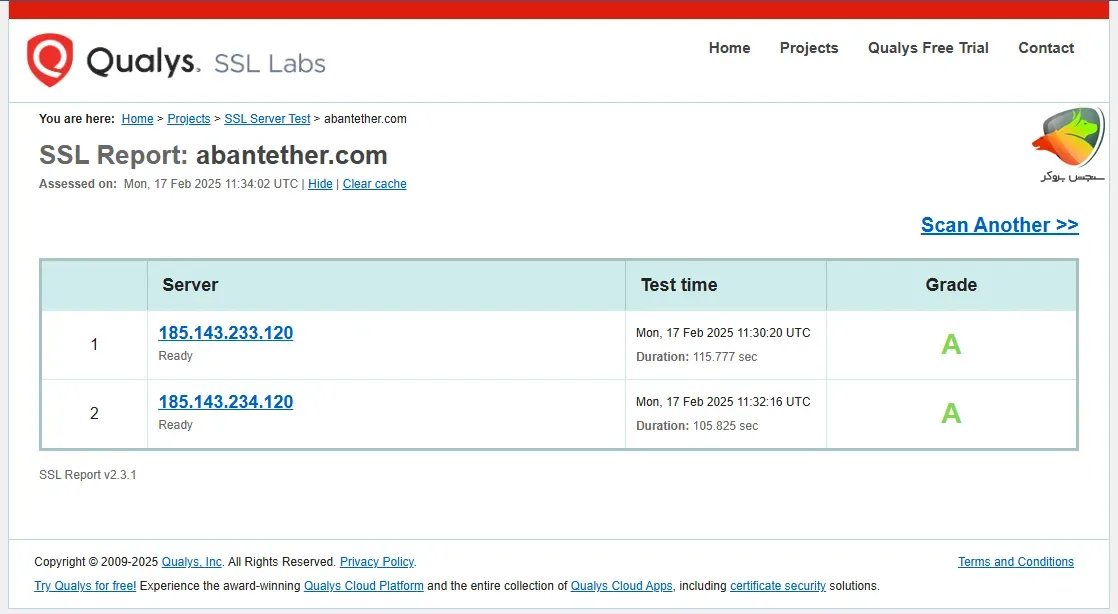Click row number 1 cell

coord(94,345)
